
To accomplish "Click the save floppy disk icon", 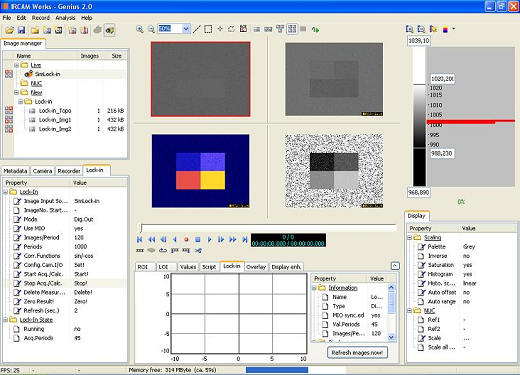I will click(21, 30).
